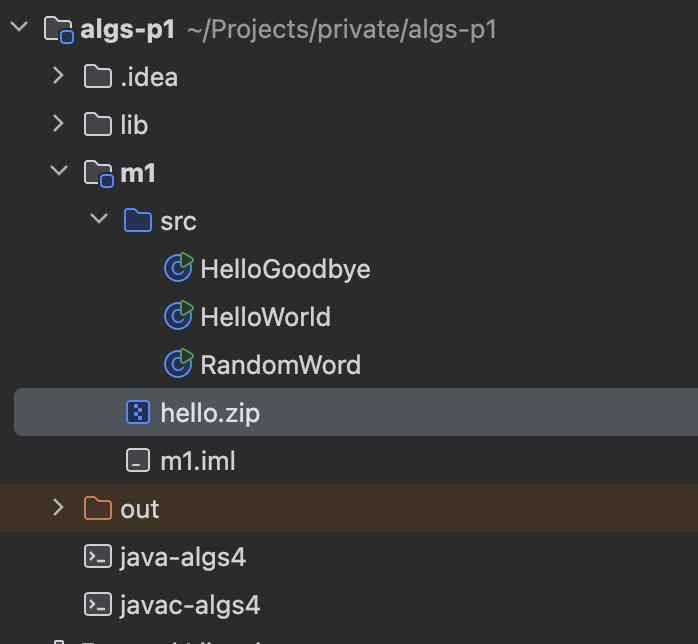Viewport: 698px width, 644px height.
Task: Select the m1 module label
Action: [x=138, y=173]
